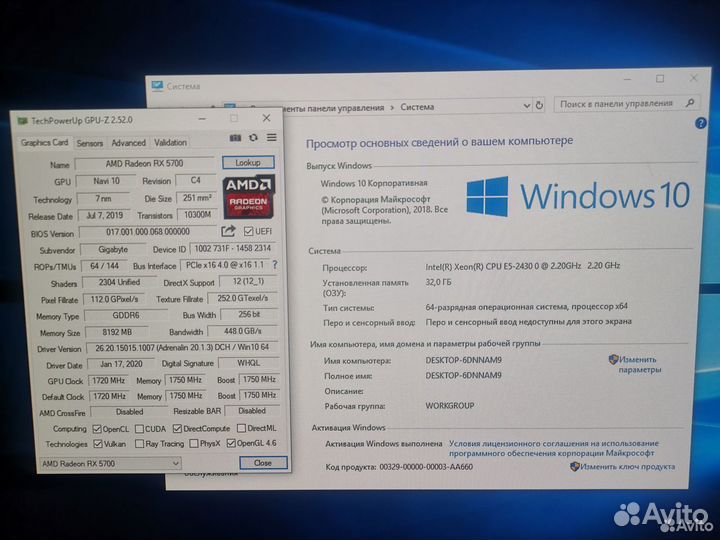Toggle the UEFI checkbox
This screenshot has height=540, width=720.
coord(248,231)
